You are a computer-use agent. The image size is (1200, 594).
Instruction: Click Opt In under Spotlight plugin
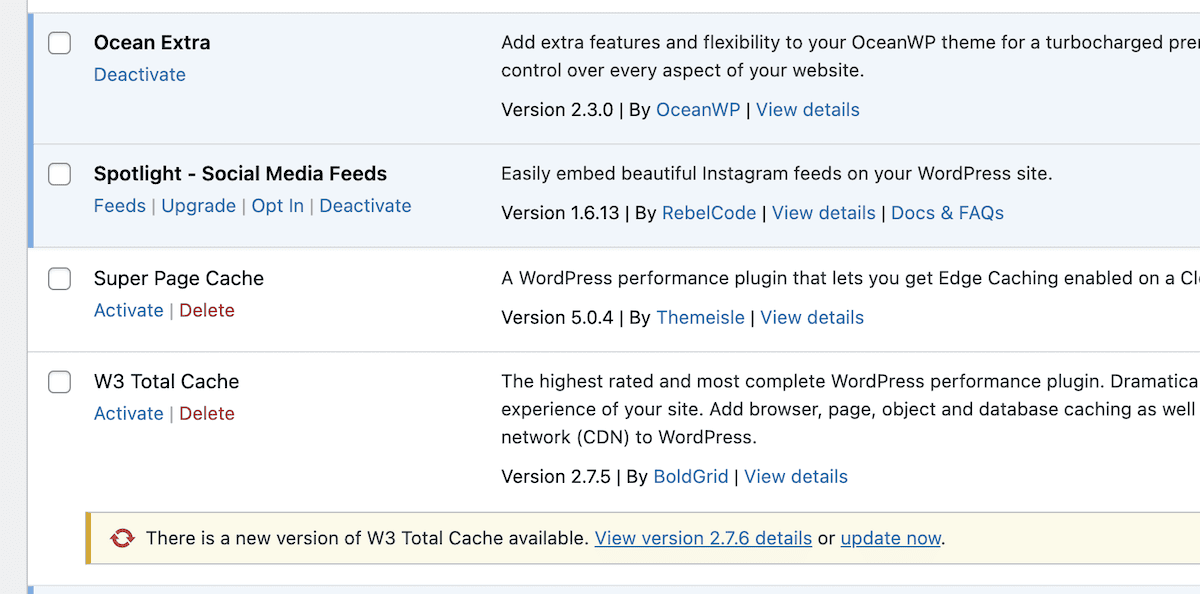pos(278,206)
